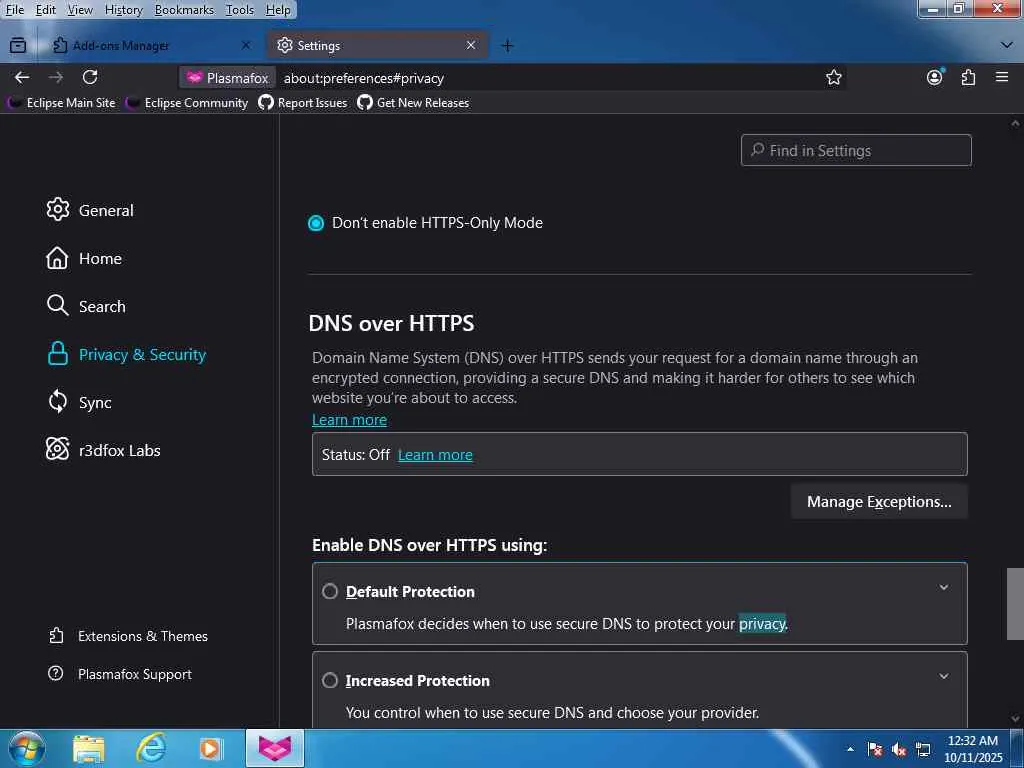Open the tab overview button left of tabs
The image size is (1024, 768).
point(18,46)
